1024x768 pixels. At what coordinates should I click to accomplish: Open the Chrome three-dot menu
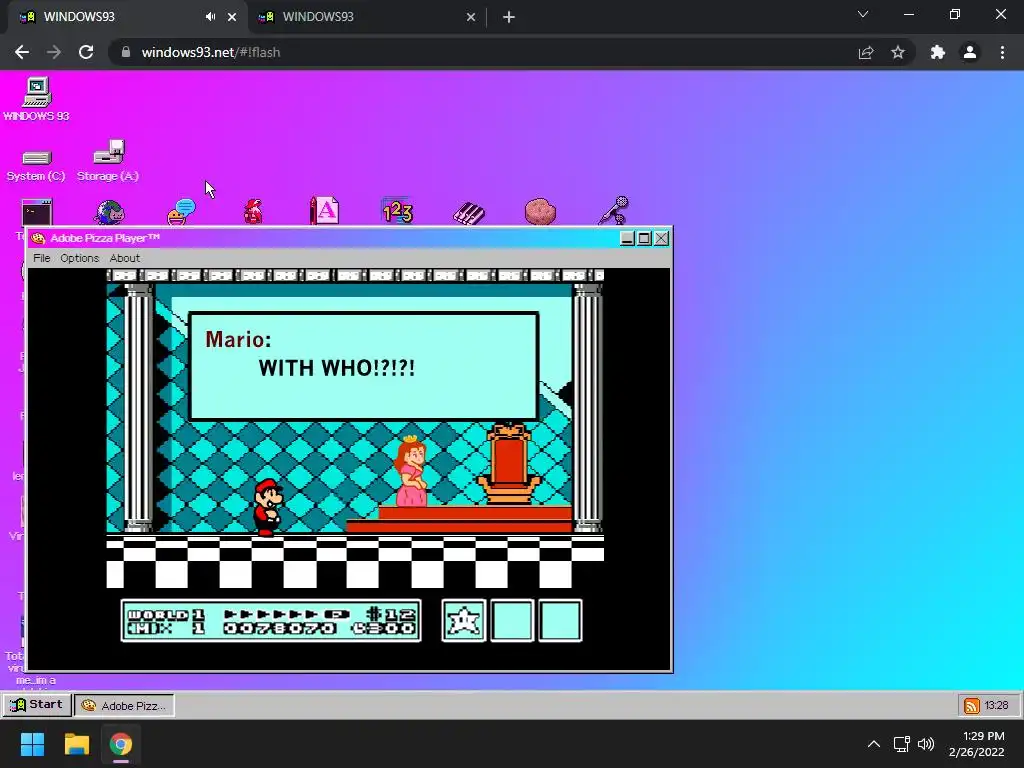[x=1002, y=52]
